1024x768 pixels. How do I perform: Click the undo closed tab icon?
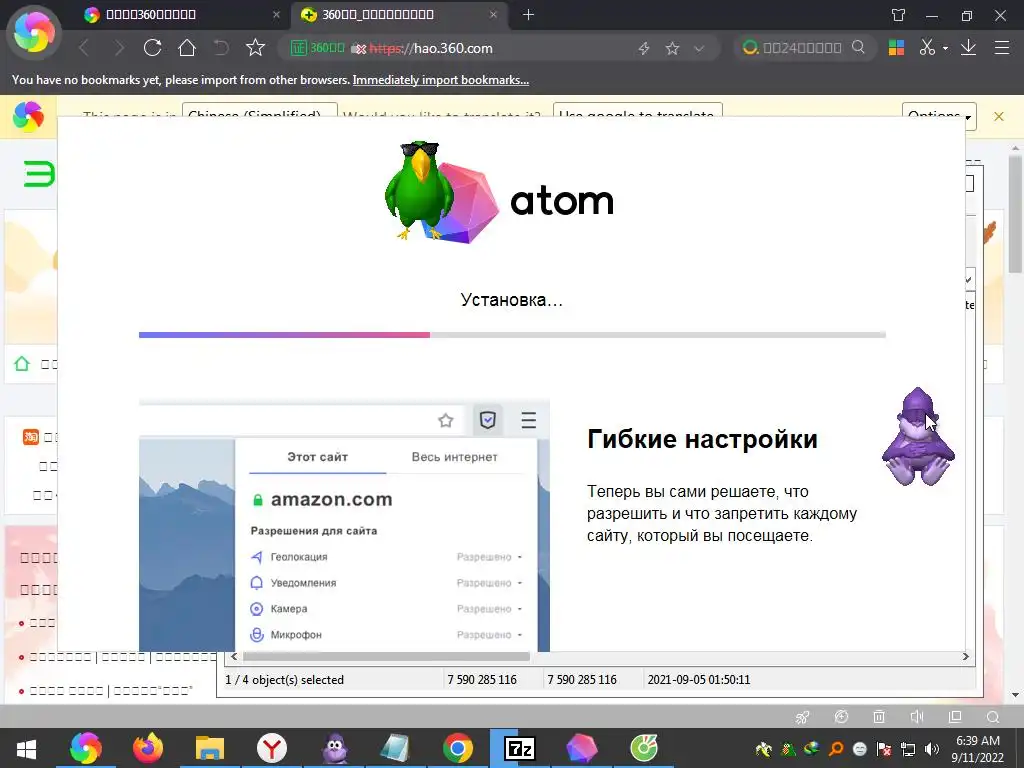click(x=221, y=48)
